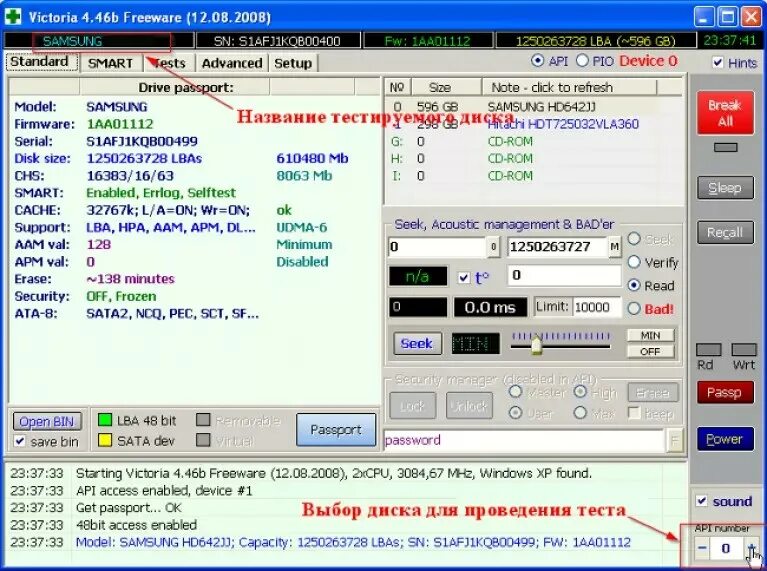
Task: Click the Fw: 1AA01112 header box
Action: pyautogui.click(x=428, y=41)
